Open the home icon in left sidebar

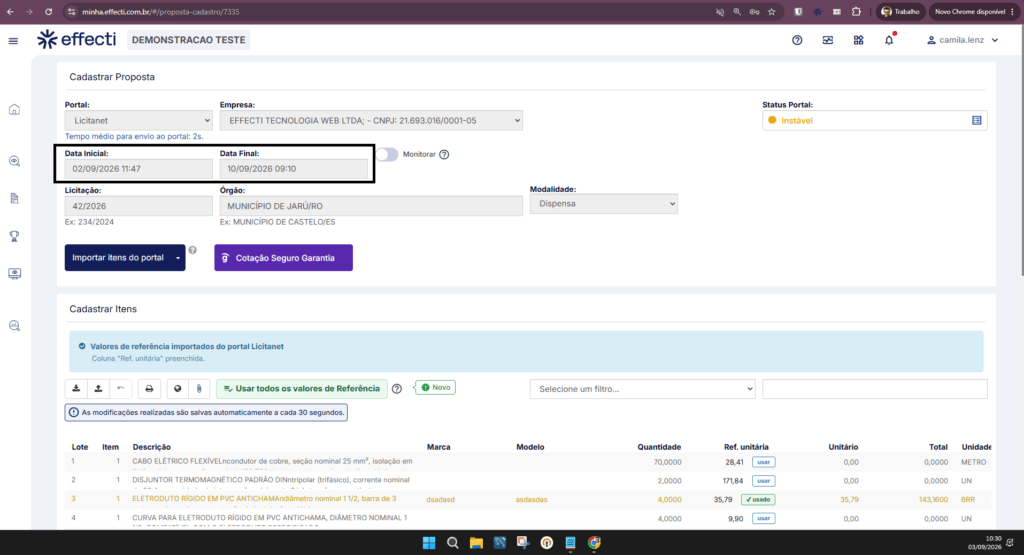[14, 110]
